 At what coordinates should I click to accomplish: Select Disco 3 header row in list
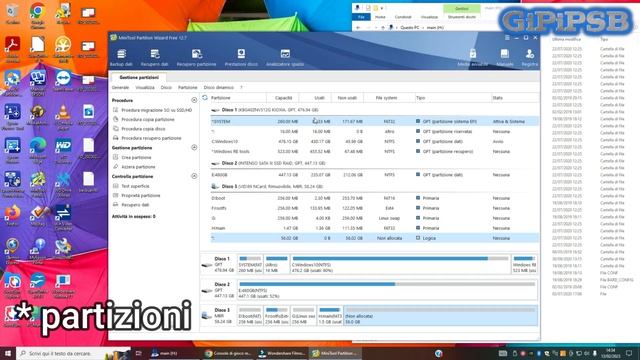click(374, 187)
